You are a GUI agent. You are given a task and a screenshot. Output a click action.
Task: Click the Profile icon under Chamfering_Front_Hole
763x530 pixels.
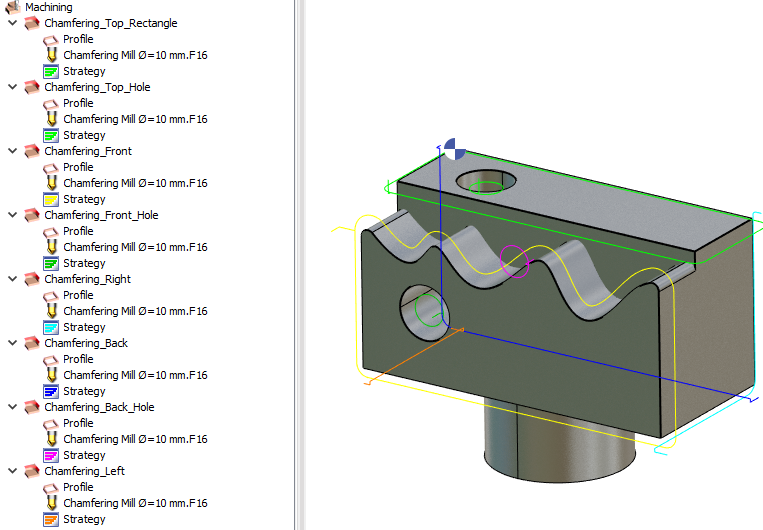[51, 231]
